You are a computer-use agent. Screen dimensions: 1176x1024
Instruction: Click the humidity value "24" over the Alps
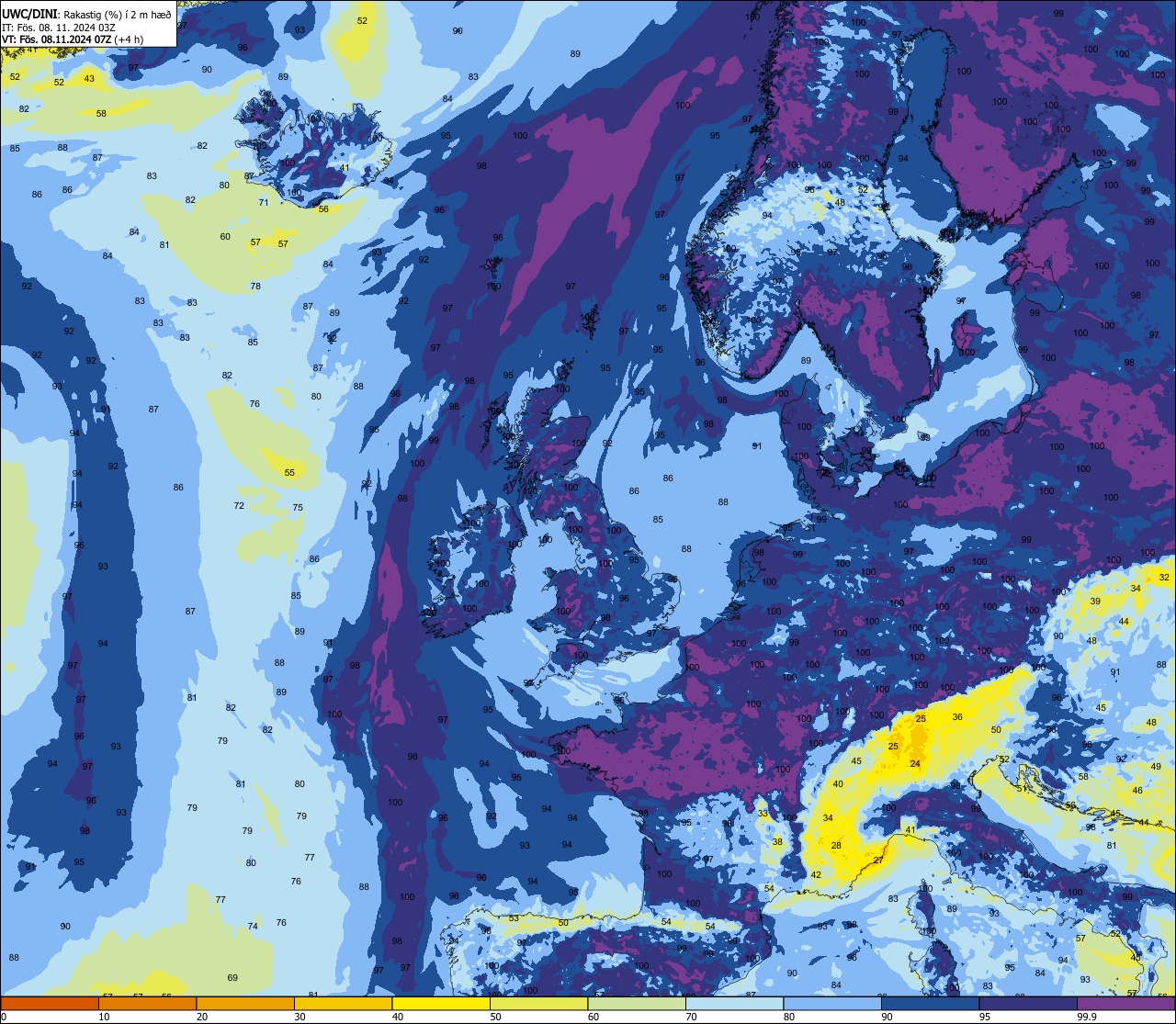click(915, 763)
